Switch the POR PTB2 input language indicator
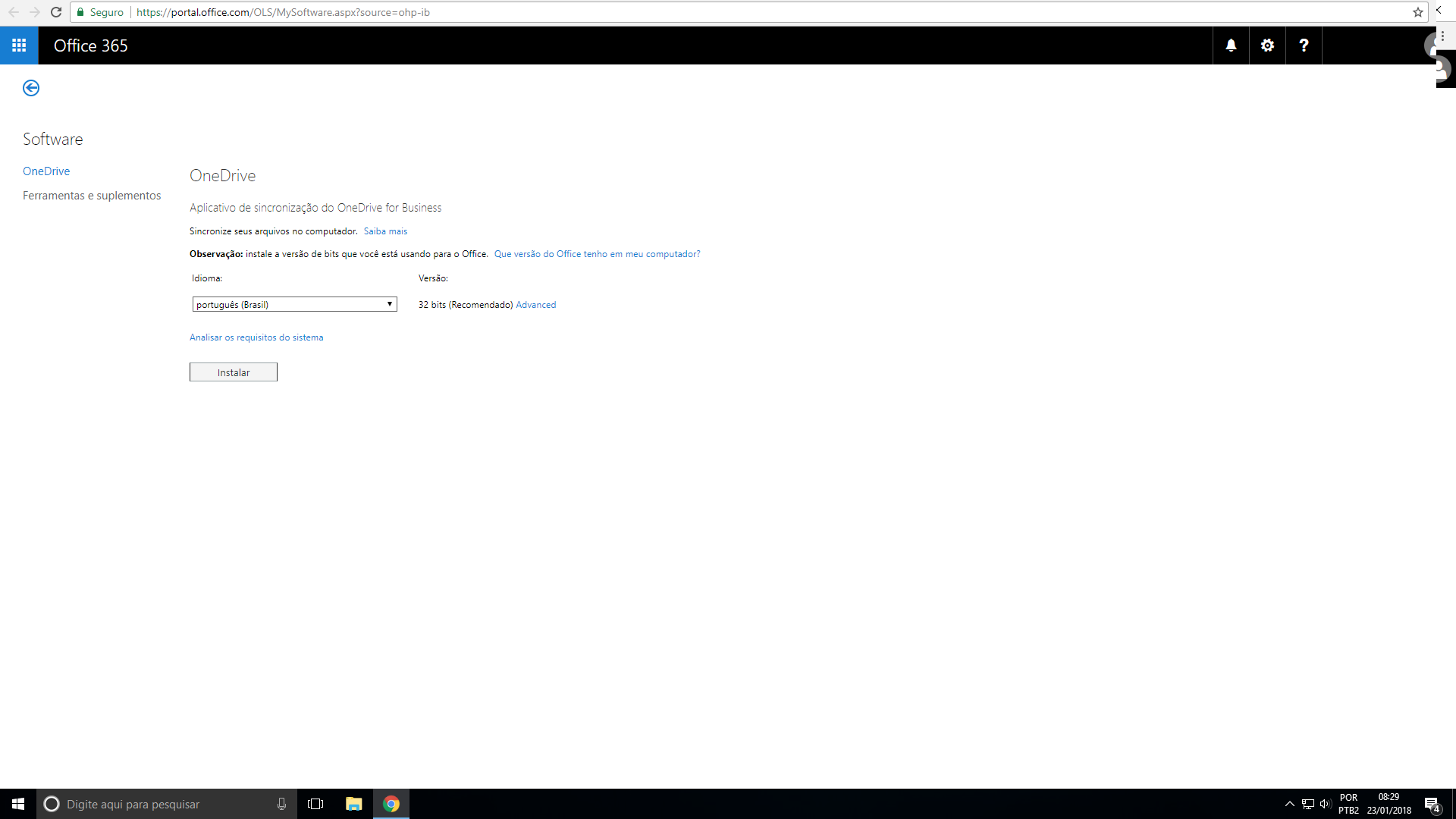1456x819 pixels. (x=1348, y=804)
